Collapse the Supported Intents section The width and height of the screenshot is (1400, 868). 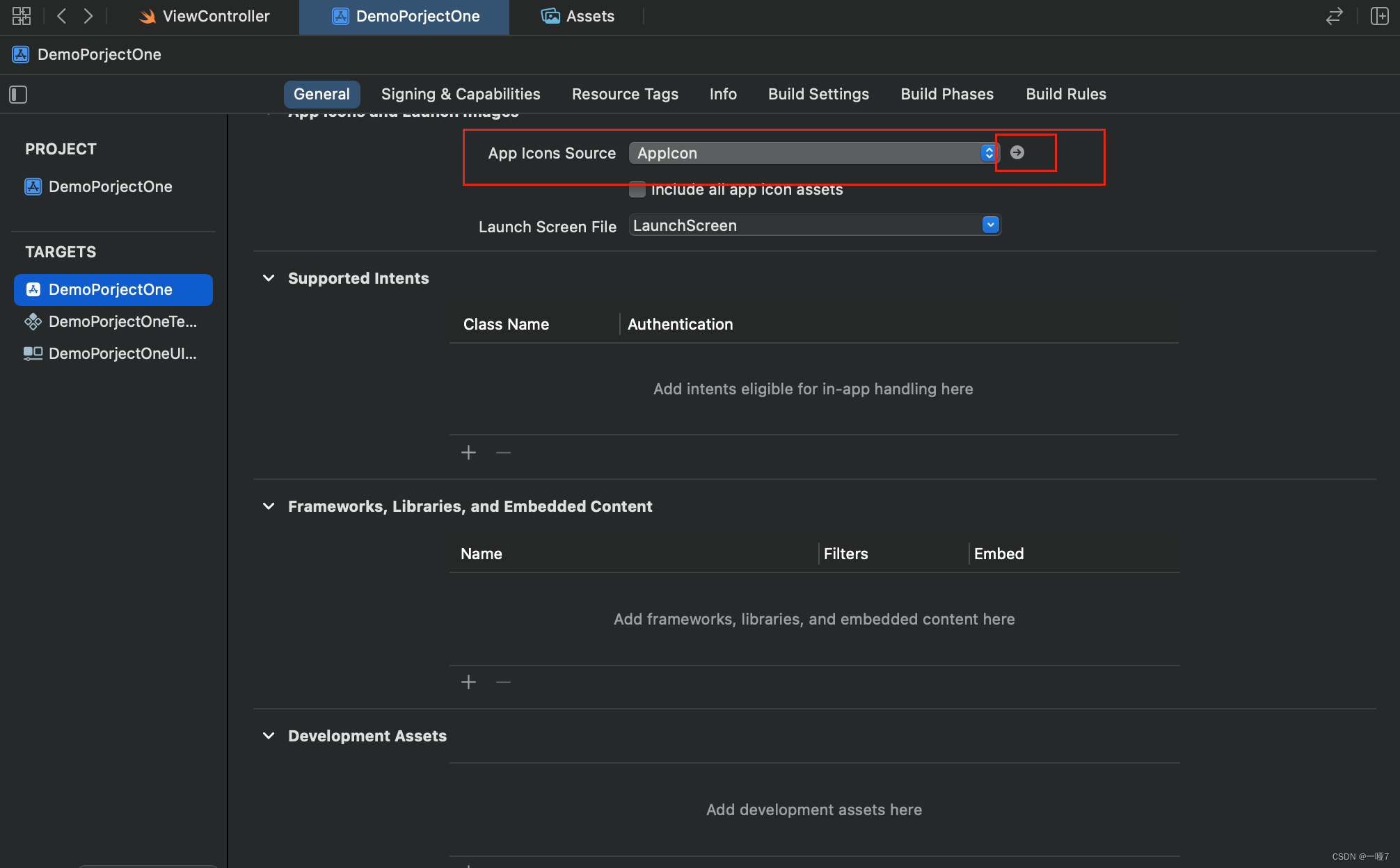[269, 278]
